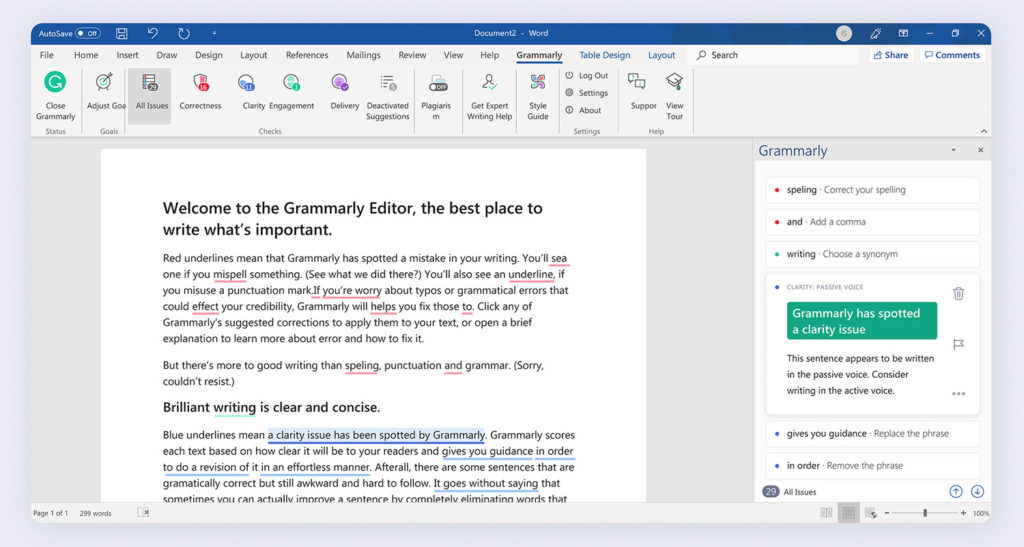This screenshot has width=1024, height=547.
Task: Click Log Out in Settings group
Action: [586, 76]
